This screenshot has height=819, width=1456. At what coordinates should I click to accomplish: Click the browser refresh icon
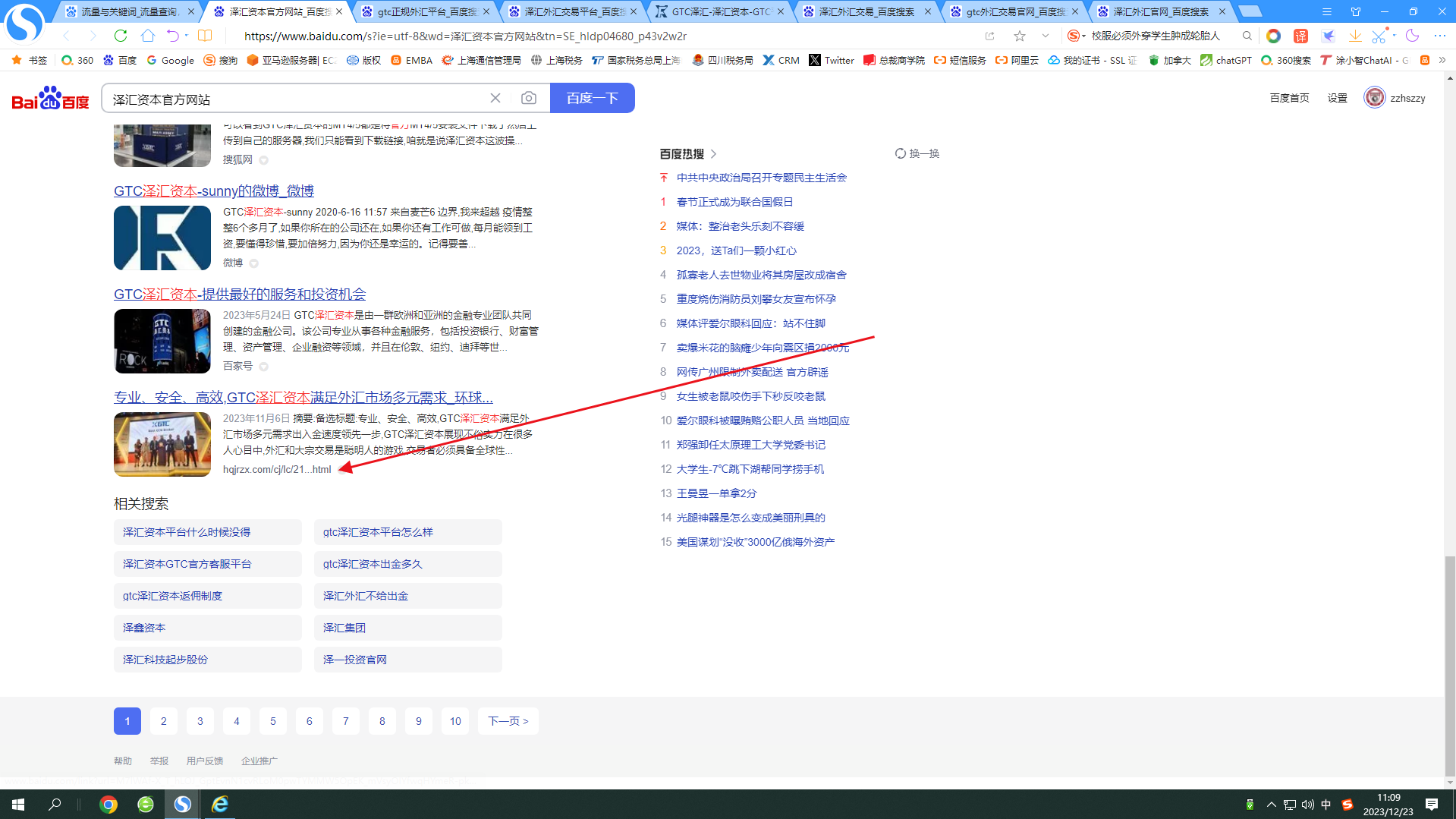(x=121, y=36)
